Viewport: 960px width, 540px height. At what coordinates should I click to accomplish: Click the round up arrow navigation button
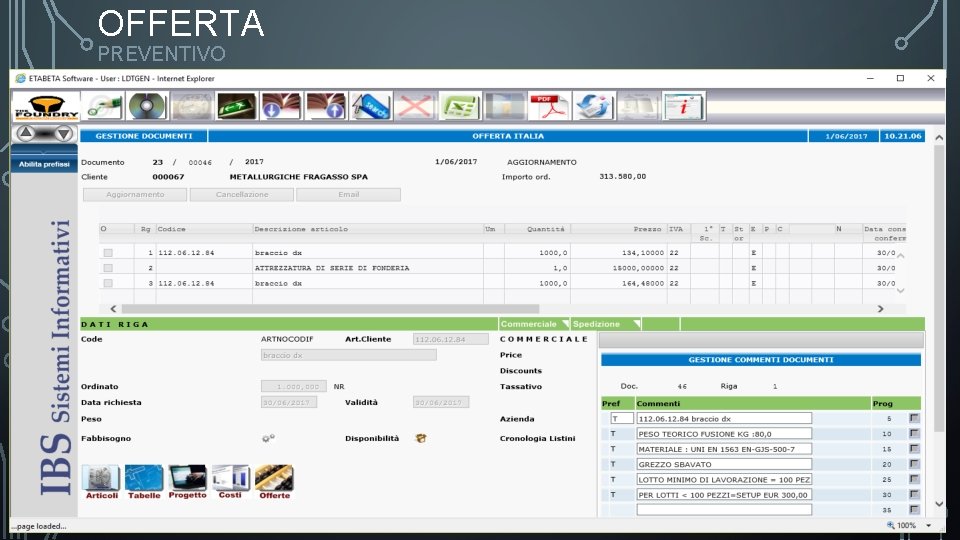(25, 133)
